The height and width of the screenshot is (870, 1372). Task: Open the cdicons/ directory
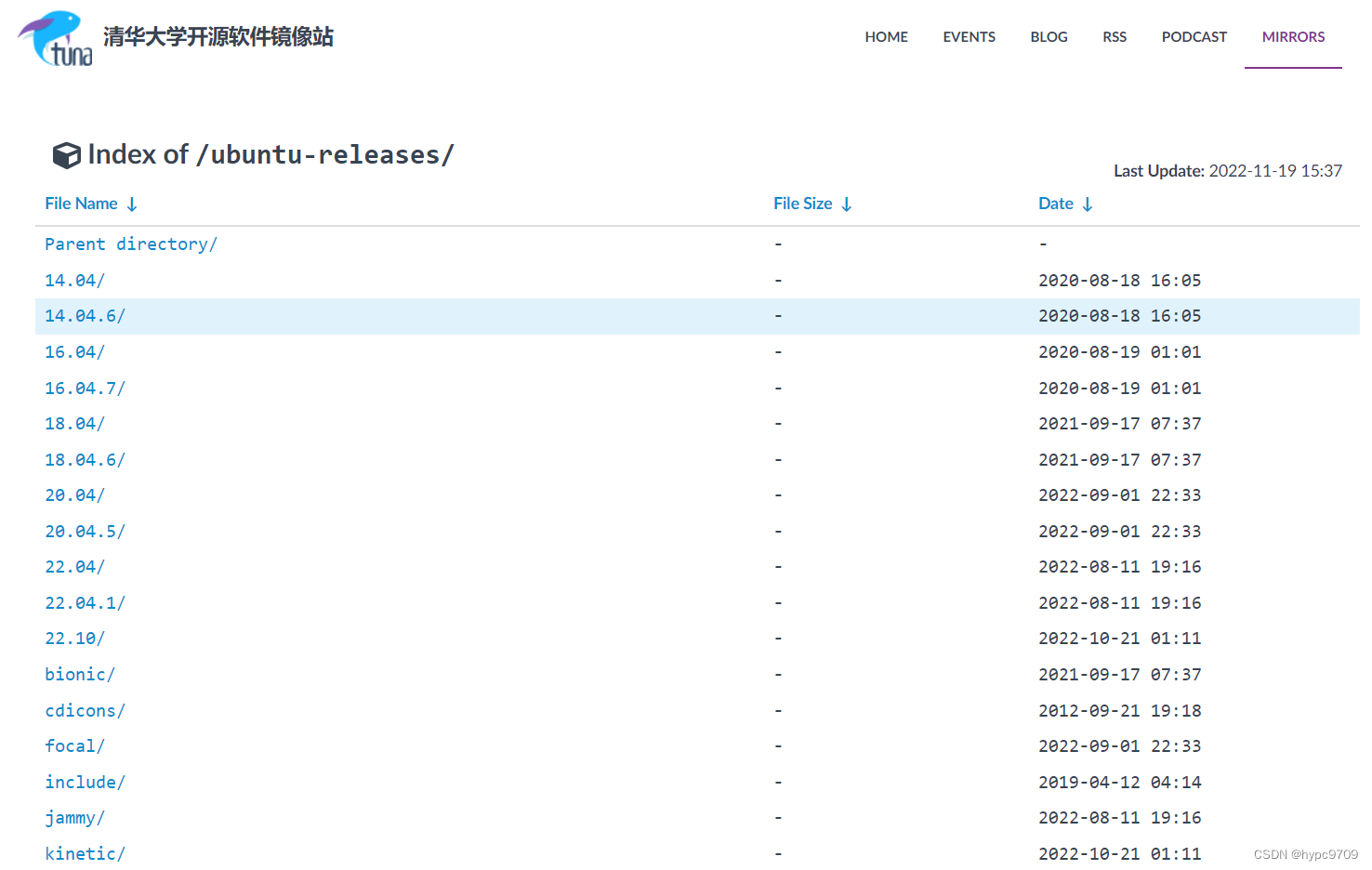85,710
